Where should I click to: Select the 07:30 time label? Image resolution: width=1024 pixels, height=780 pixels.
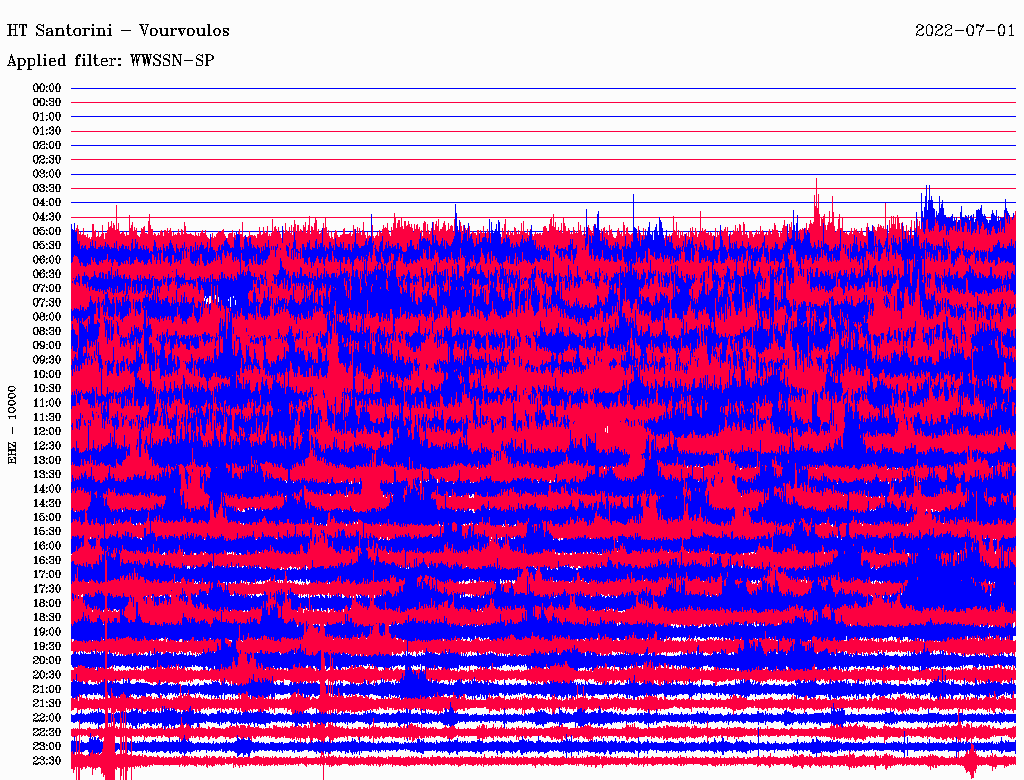(x=47, y=302)
